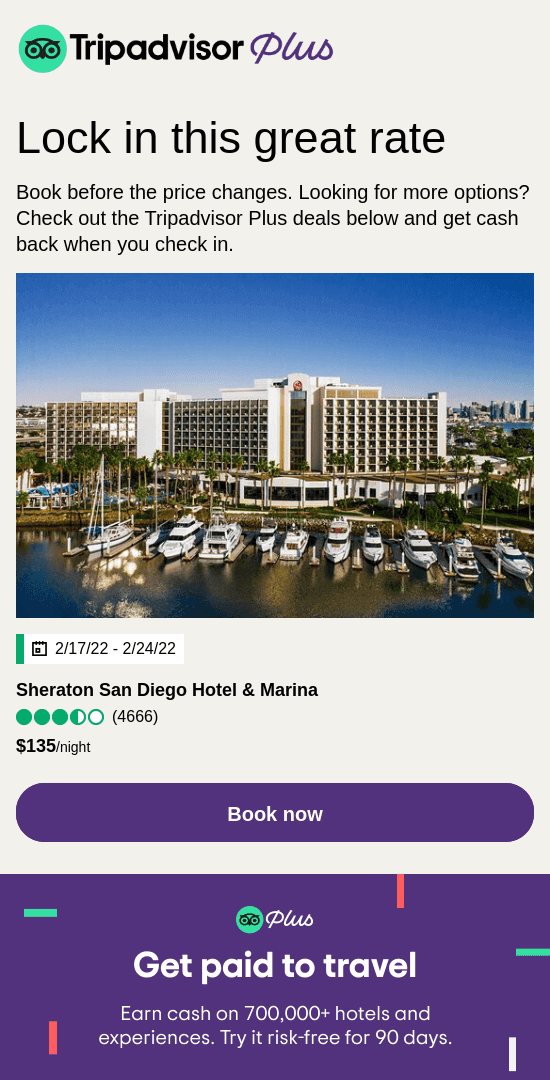Click the $135/night price
This screenshot has height=1080, width=550.
tap(53, 746)
